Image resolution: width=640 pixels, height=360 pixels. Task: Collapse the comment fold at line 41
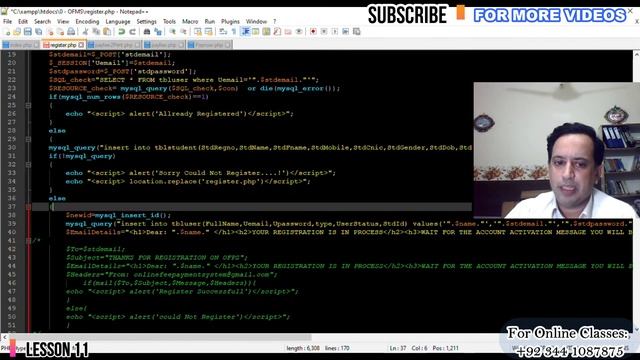click(x=28, y=241)
